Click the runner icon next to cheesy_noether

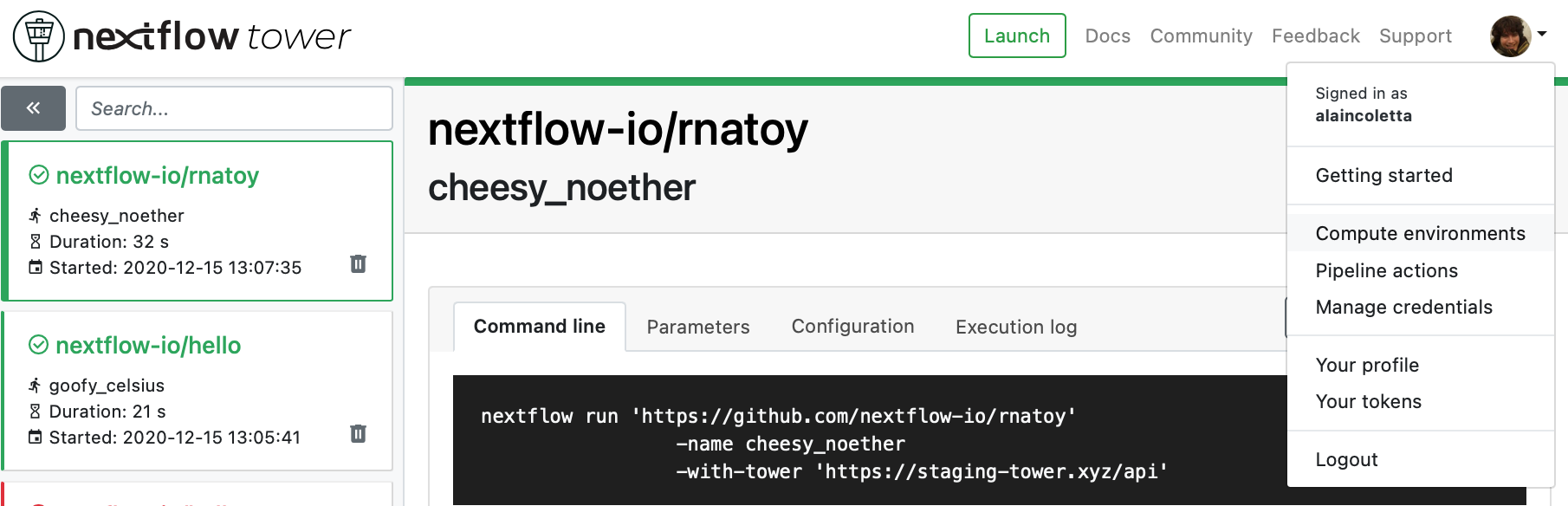(x=36, y=216)
